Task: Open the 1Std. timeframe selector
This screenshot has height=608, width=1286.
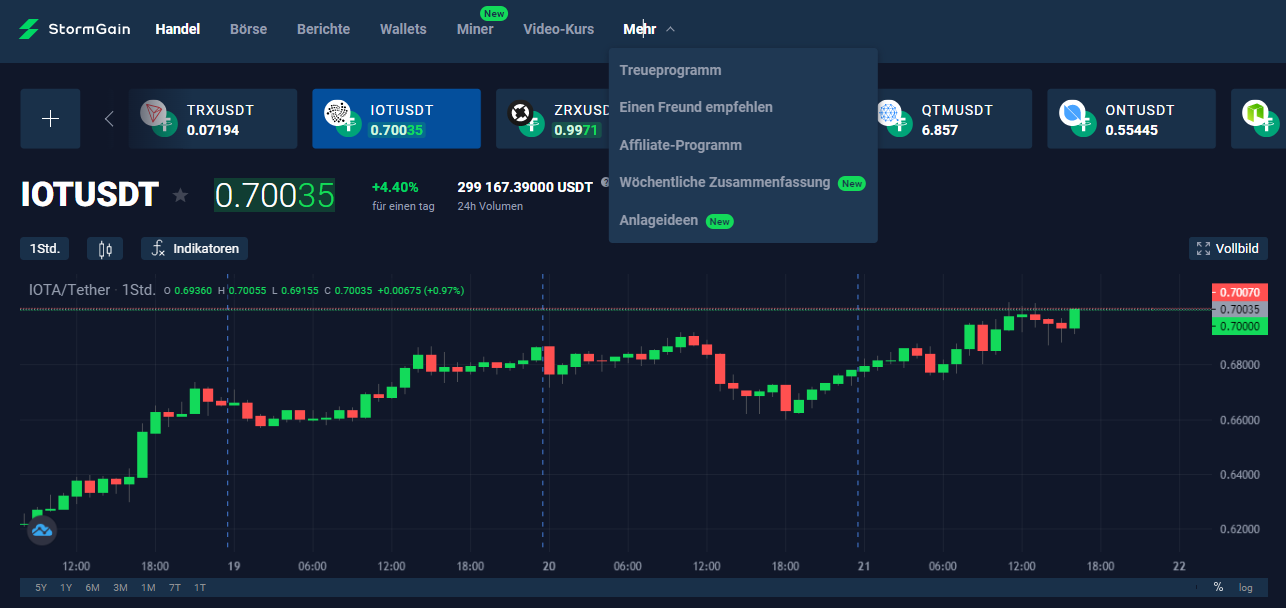Action: point(44,248)
